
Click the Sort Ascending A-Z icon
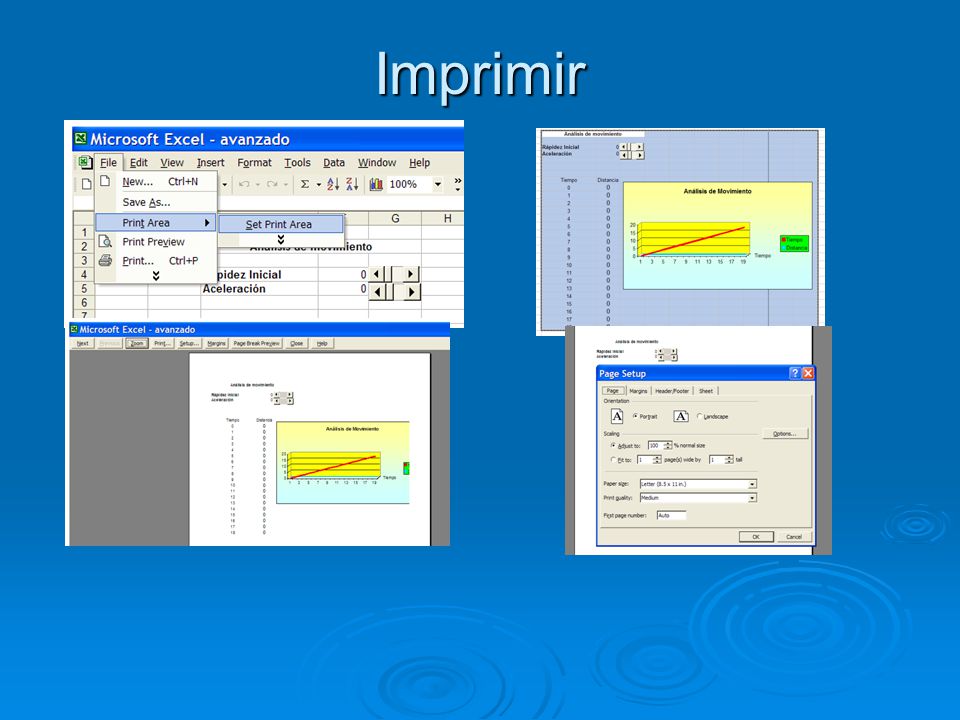(333, 184)
